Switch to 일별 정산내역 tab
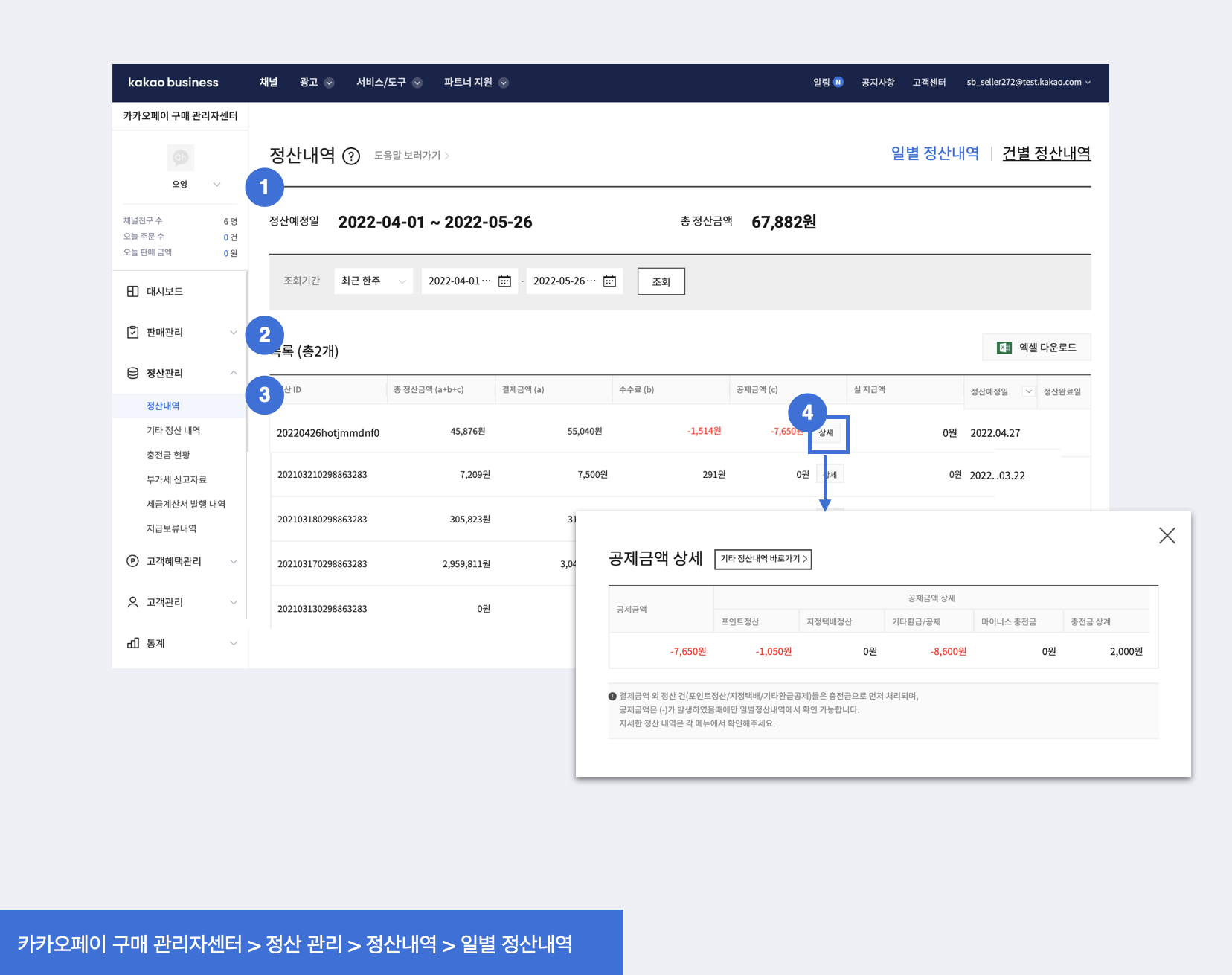This screenshot has width=1232, height=975. click(x=934, y=153)
